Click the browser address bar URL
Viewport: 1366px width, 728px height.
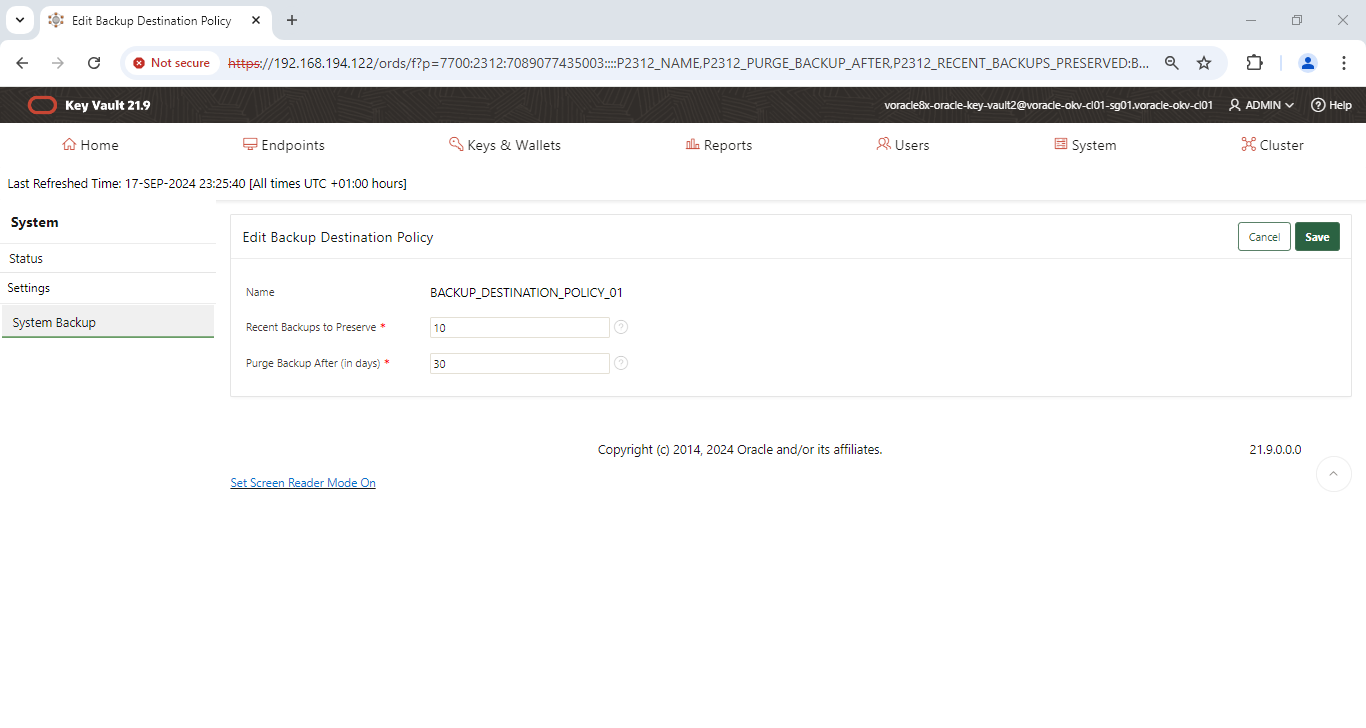(x=688, y=63)
